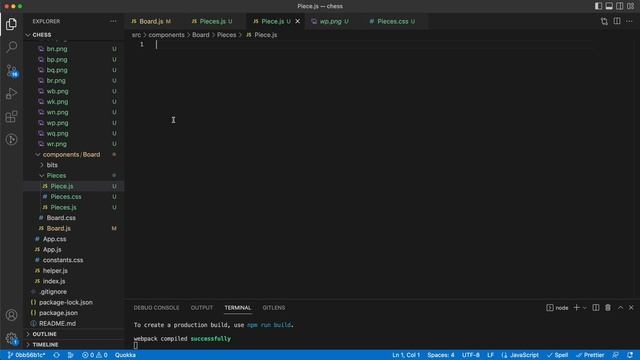Open notifications bell in status bar
The width and height of the screenshot is (640, 360).
[630, 355]
